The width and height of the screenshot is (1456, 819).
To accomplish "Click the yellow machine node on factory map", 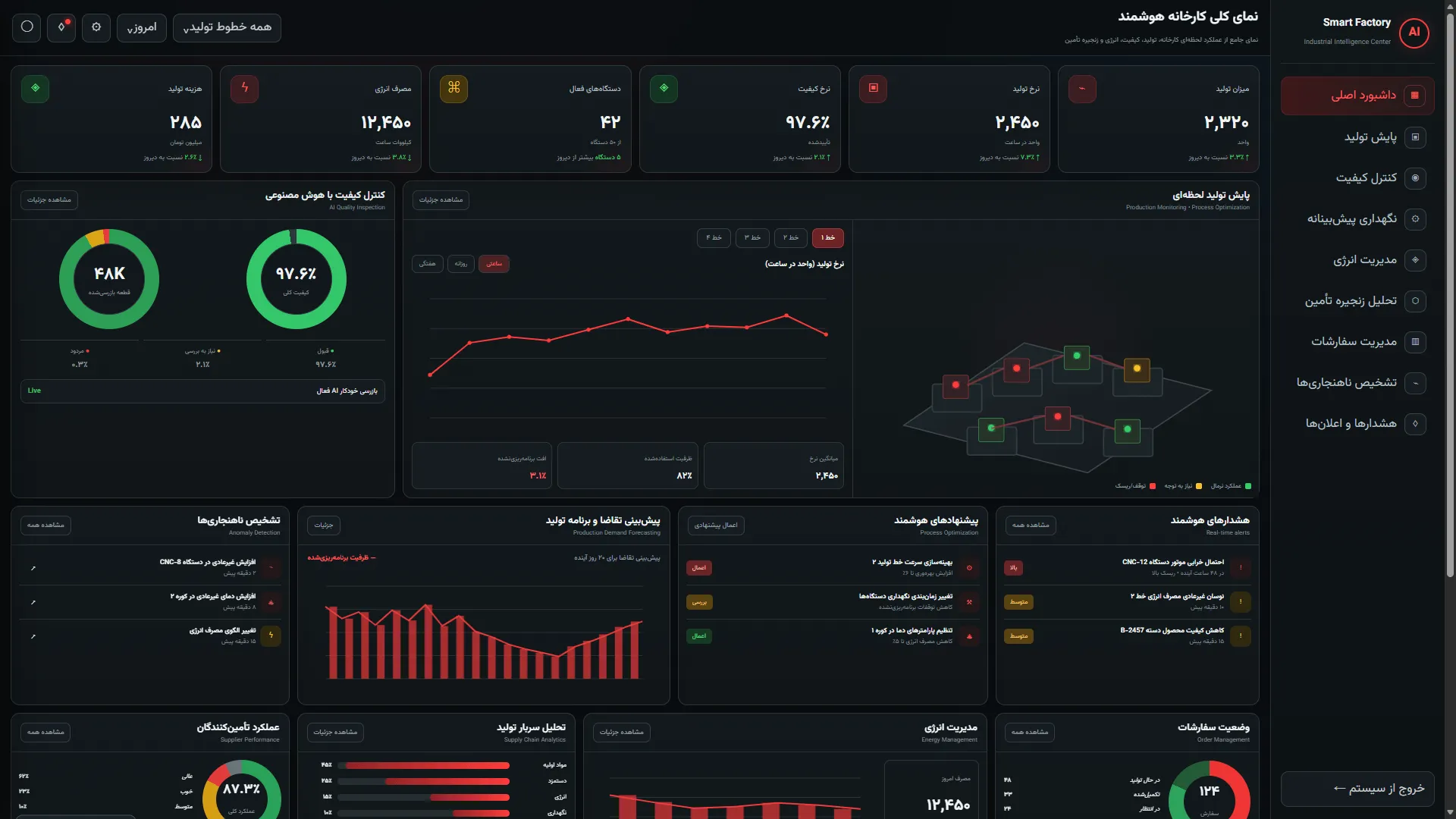I will click(1137, 369).
